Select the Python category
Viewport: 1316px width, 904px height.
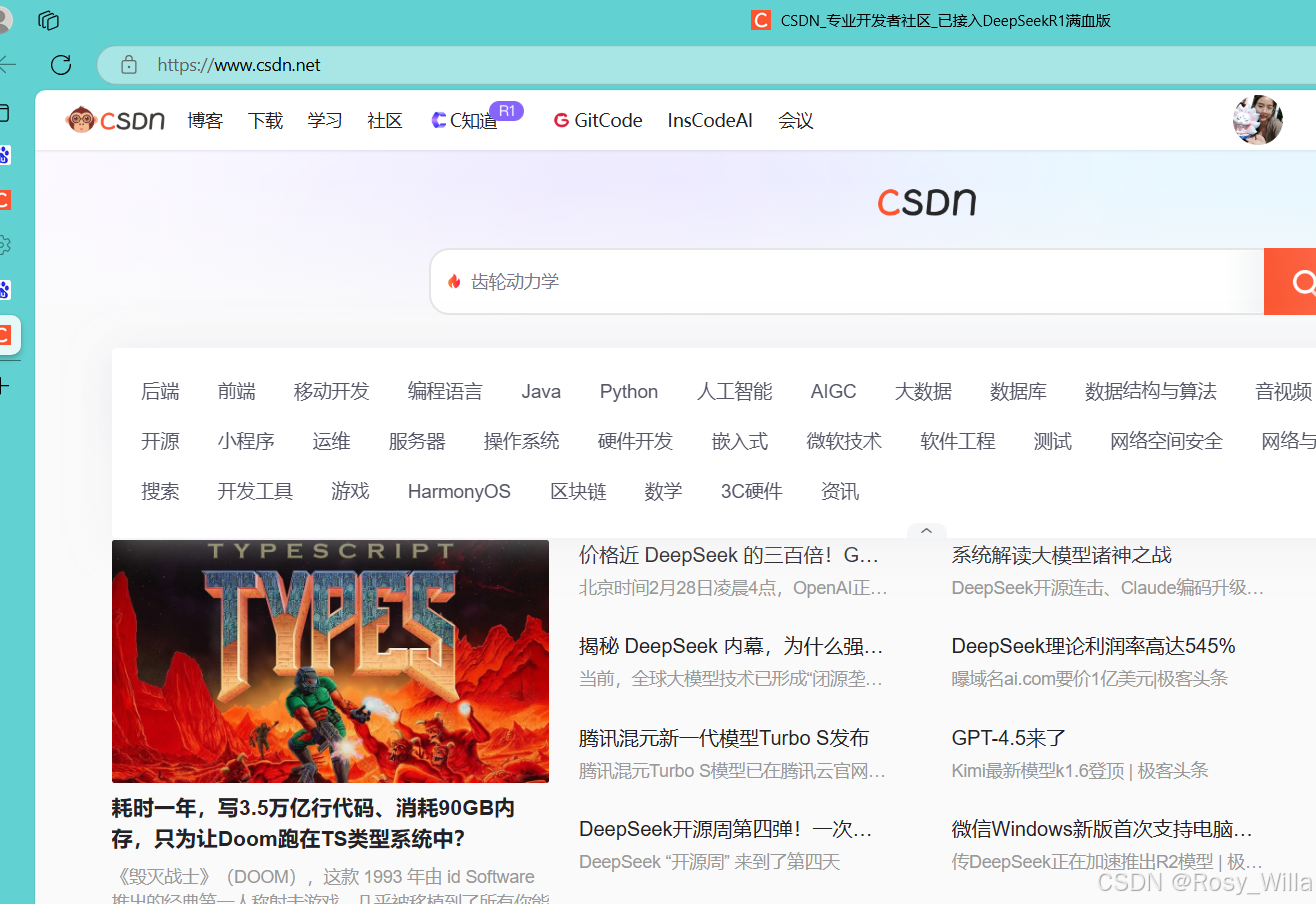coord(629,392)
